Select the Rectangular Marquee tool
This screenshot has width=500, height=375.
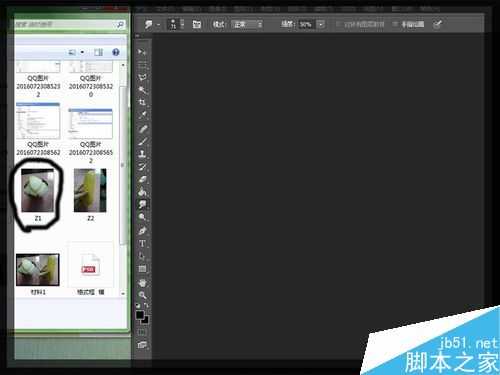[142, 65]
